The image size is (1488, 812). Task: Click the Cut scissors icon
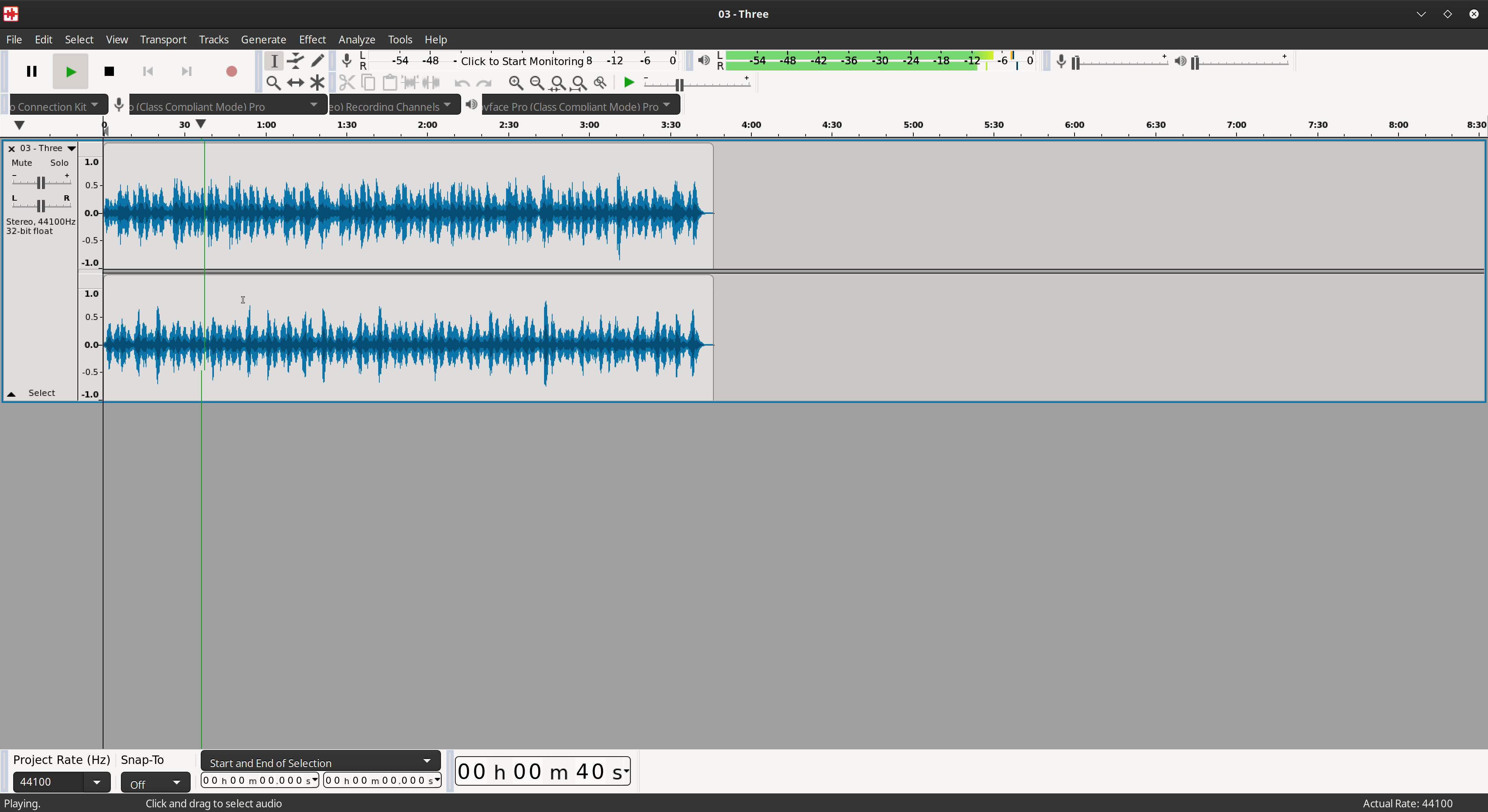click(x=346, y=83)
